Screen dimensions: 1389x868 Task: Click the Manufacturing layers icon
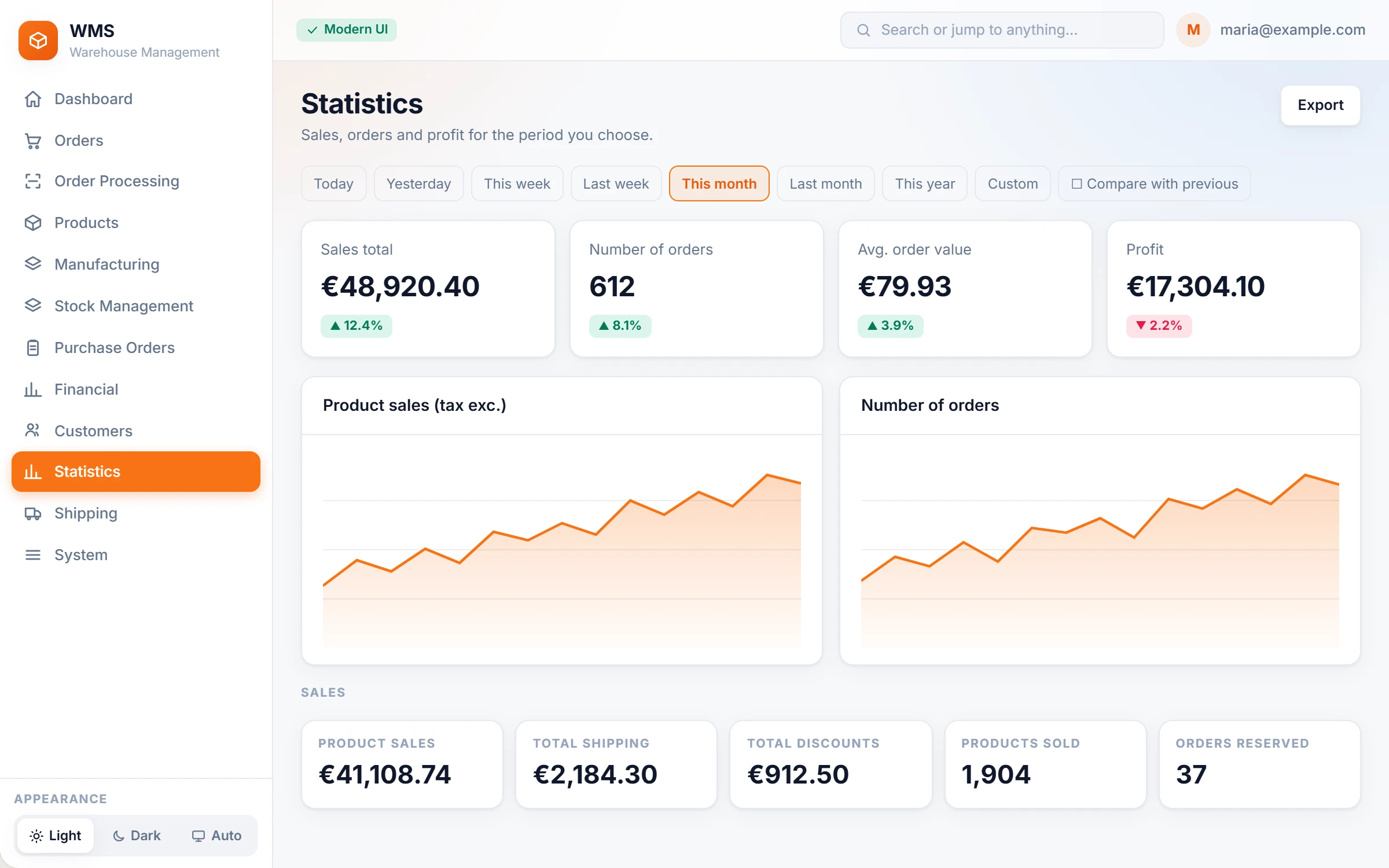coord(33,264)
